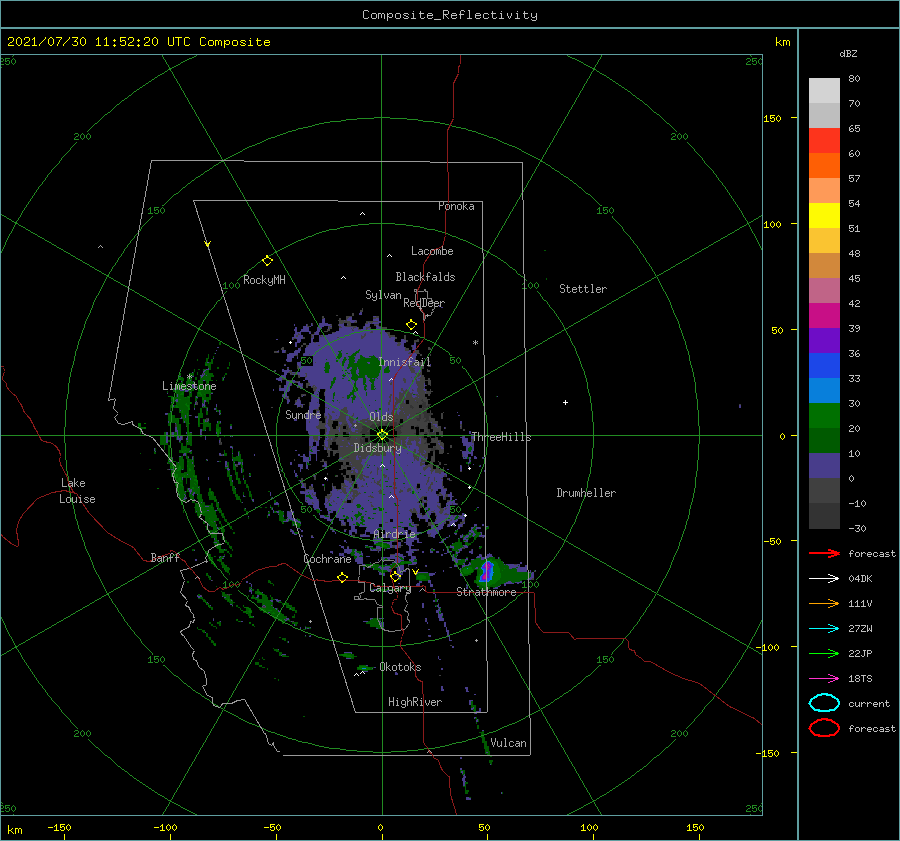The height and width of the screenshot is (841, 900).
Task: Click the Sundre label
Action: (x=303, y=414)
